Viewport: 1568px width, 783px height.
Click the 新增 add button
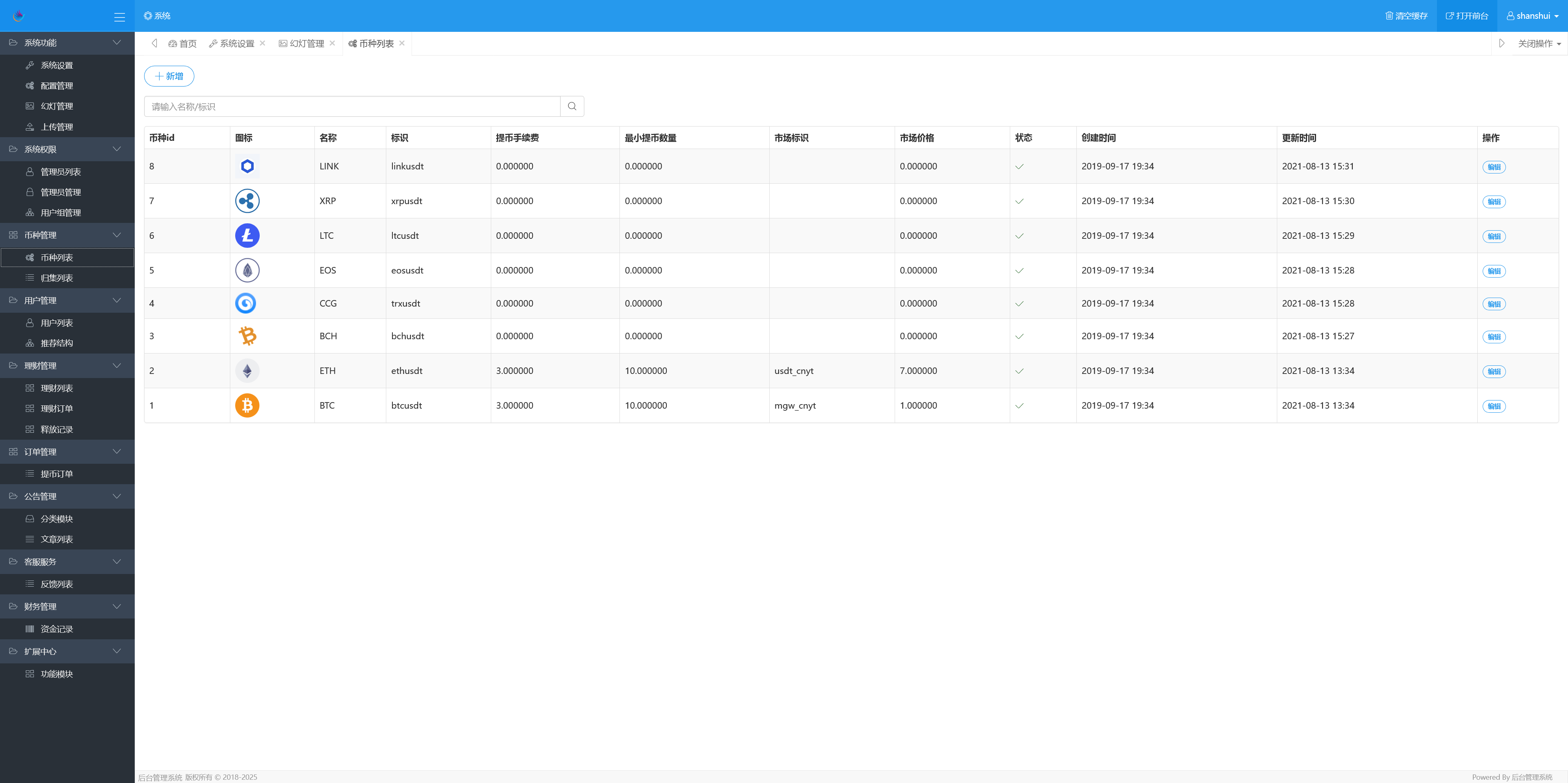(x=169, y=76)
